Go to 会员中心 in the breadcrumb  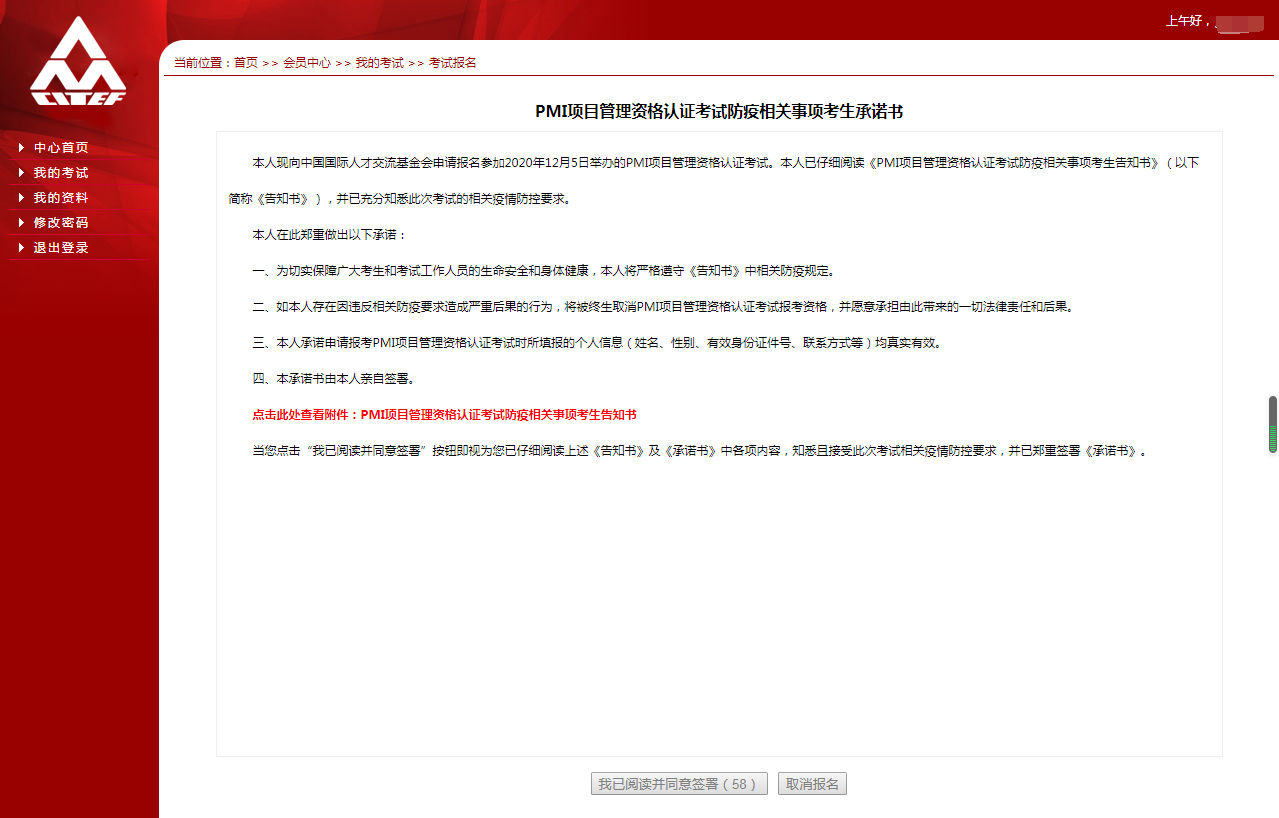tap(307, 62)
